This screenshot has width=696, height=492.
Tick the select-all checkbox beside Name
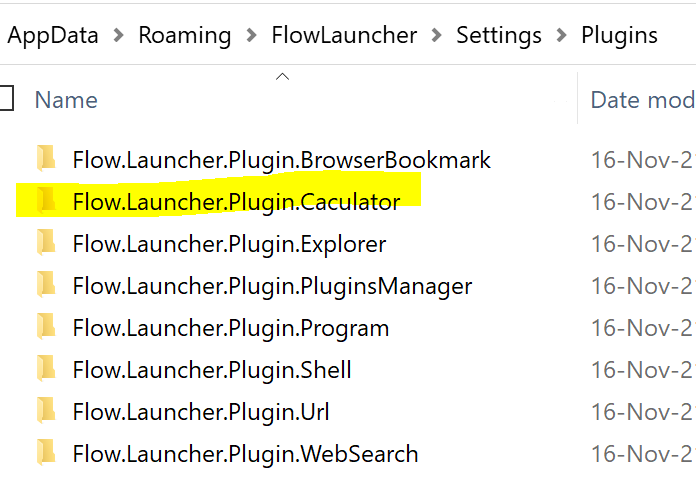coord(6,98)
